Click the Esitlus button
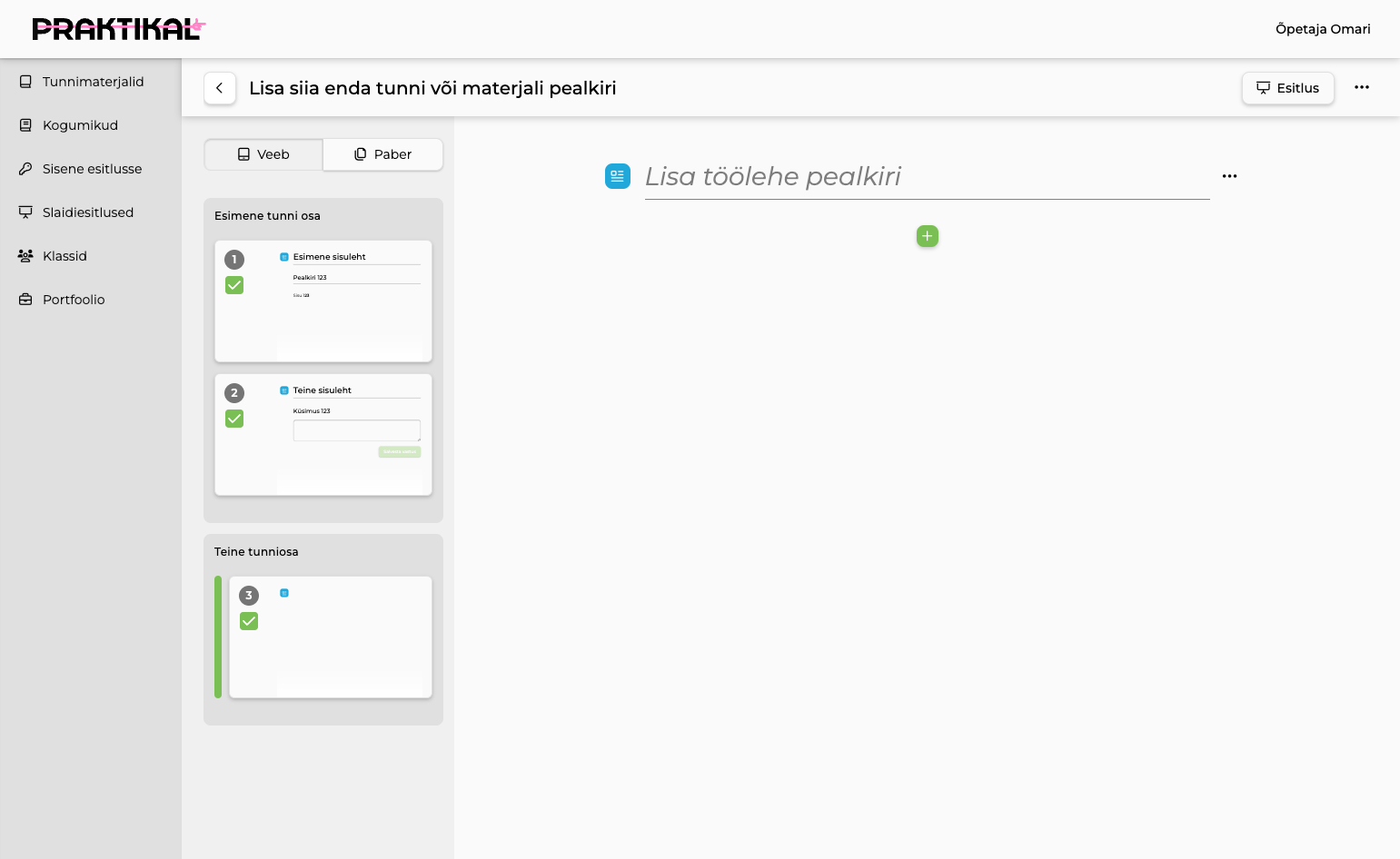 point(1288,88)
